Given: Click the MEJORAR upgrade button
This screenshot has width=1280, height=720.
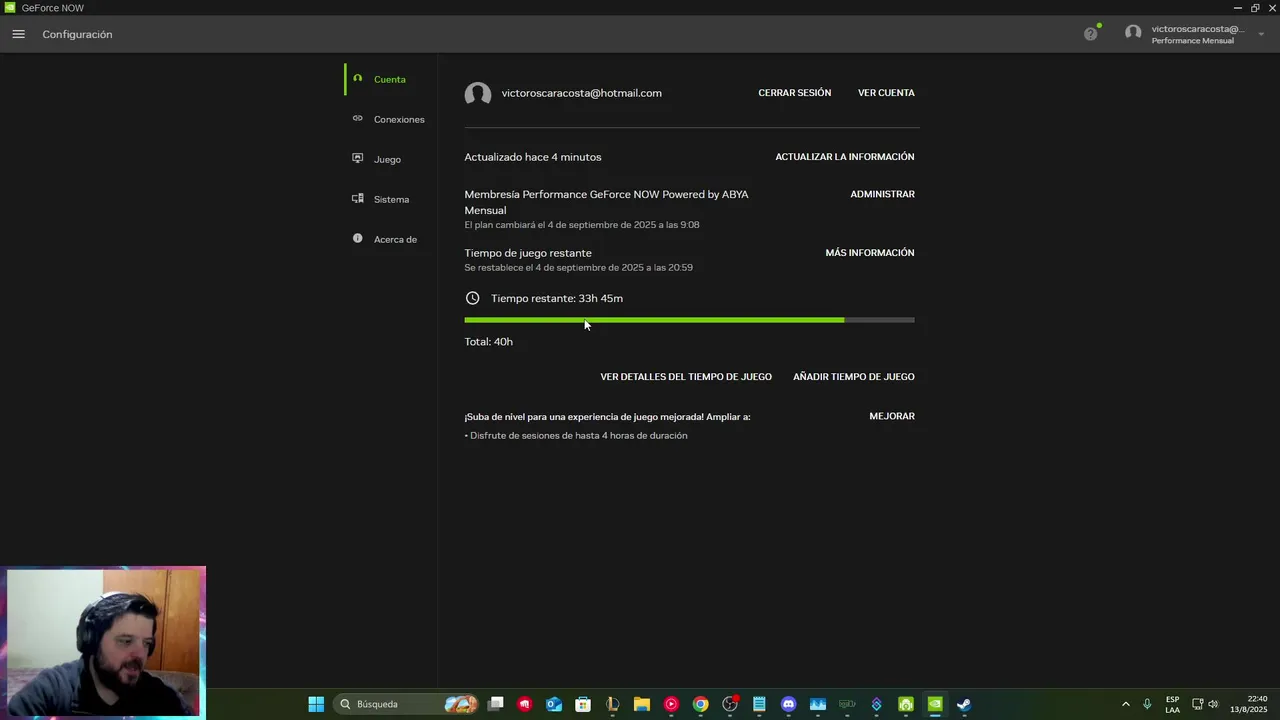Looking at the screenshot, I should click(892, 416).
